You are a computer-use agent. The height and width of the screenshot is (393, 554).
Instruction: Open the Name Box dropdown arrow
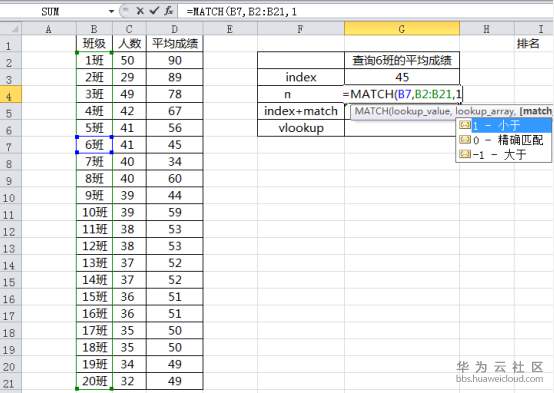[111, 12]
